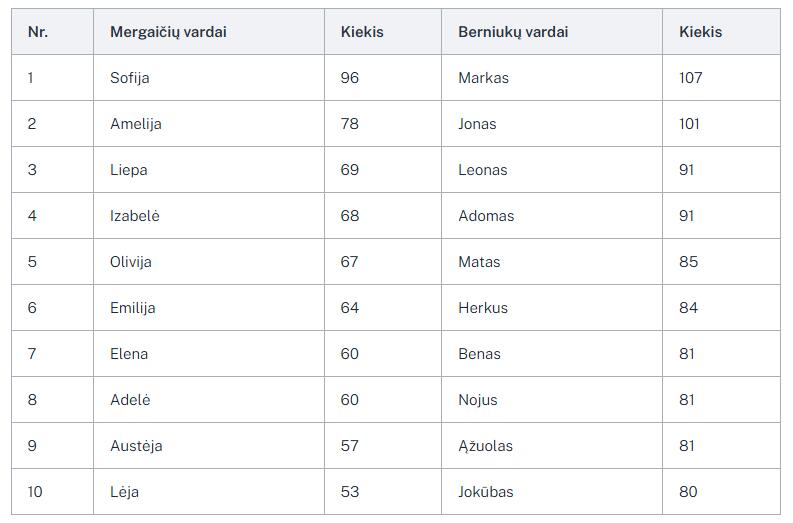793x523 pixels.
Task: Click the boy name Ąžuolas
Action: 485,446
